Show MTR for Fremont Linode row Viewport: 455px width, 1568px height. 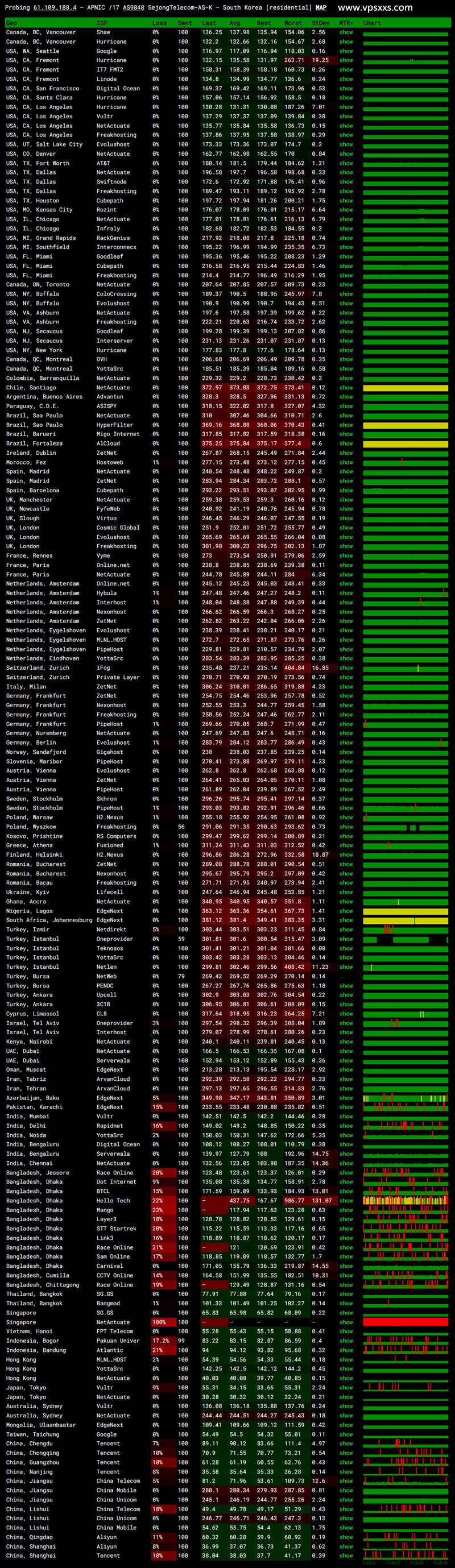346,79
